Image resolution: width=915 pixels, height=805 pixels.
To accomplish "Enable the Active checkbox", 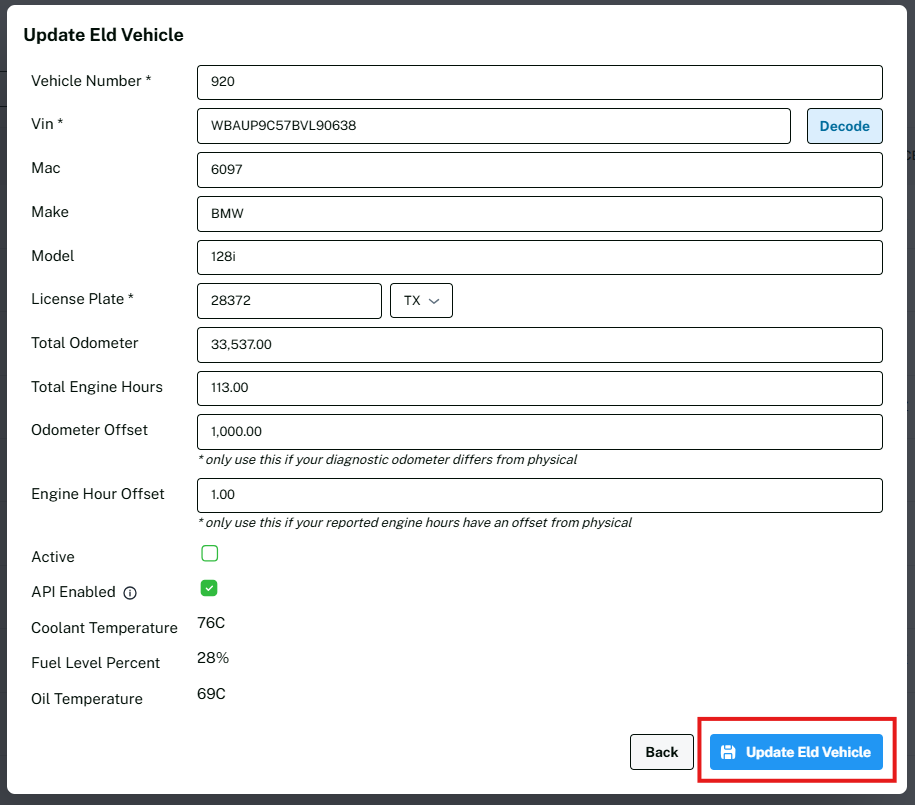I will coord(210,554).
